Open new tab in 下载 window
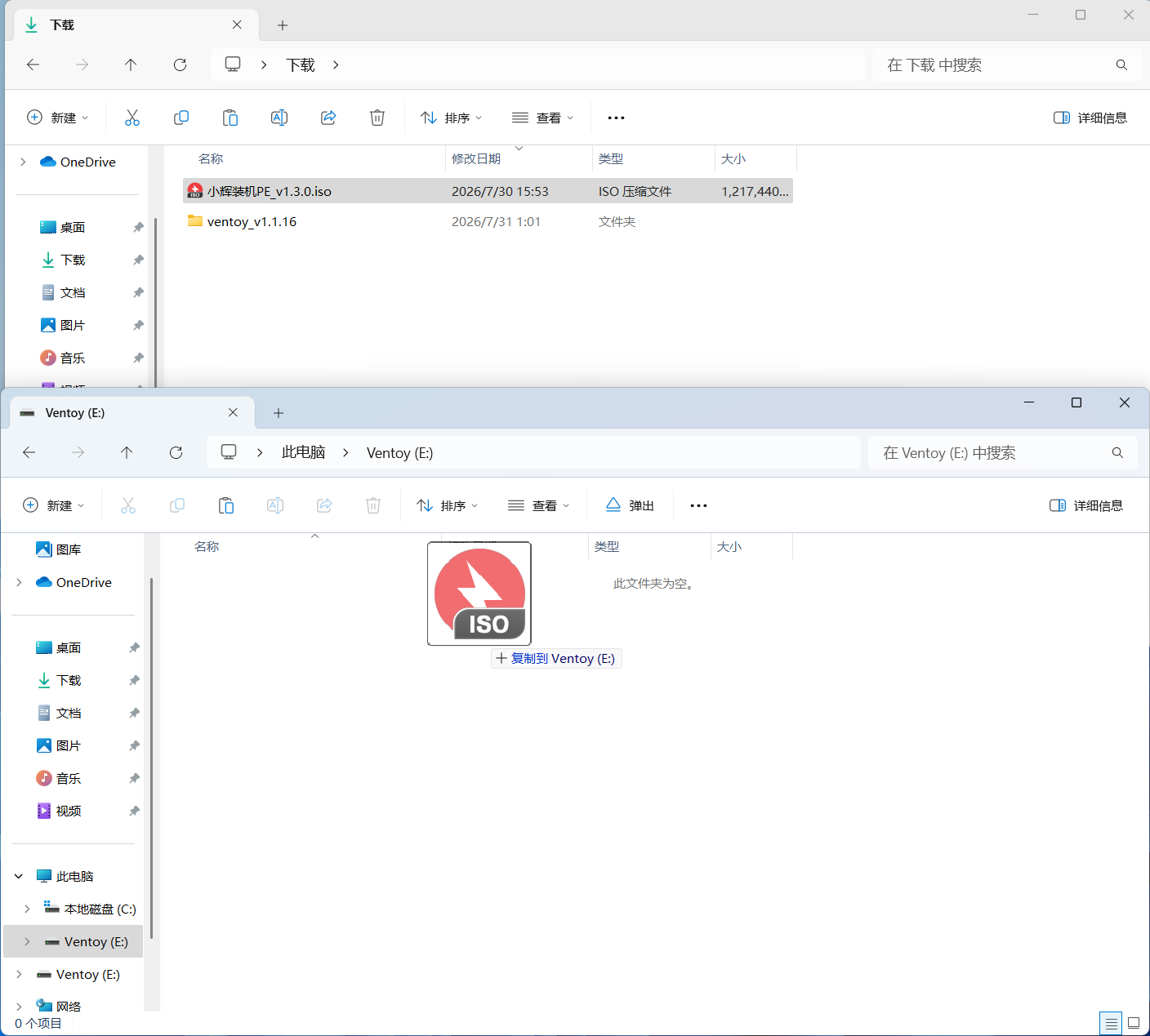1150x1036 pixels. click(283, 25)
